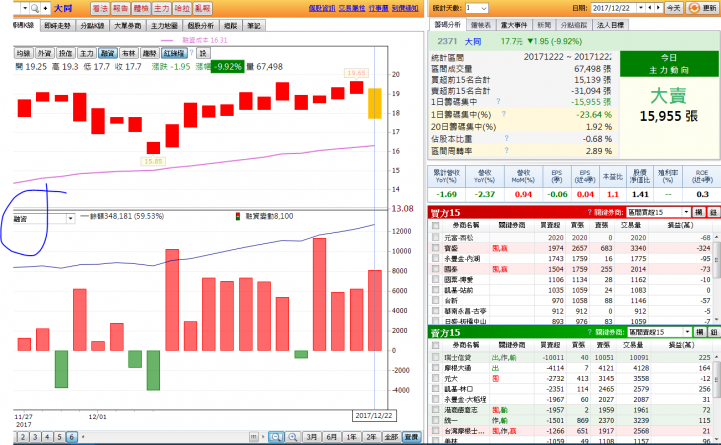Set chart range to 6月

coord(331,437)
